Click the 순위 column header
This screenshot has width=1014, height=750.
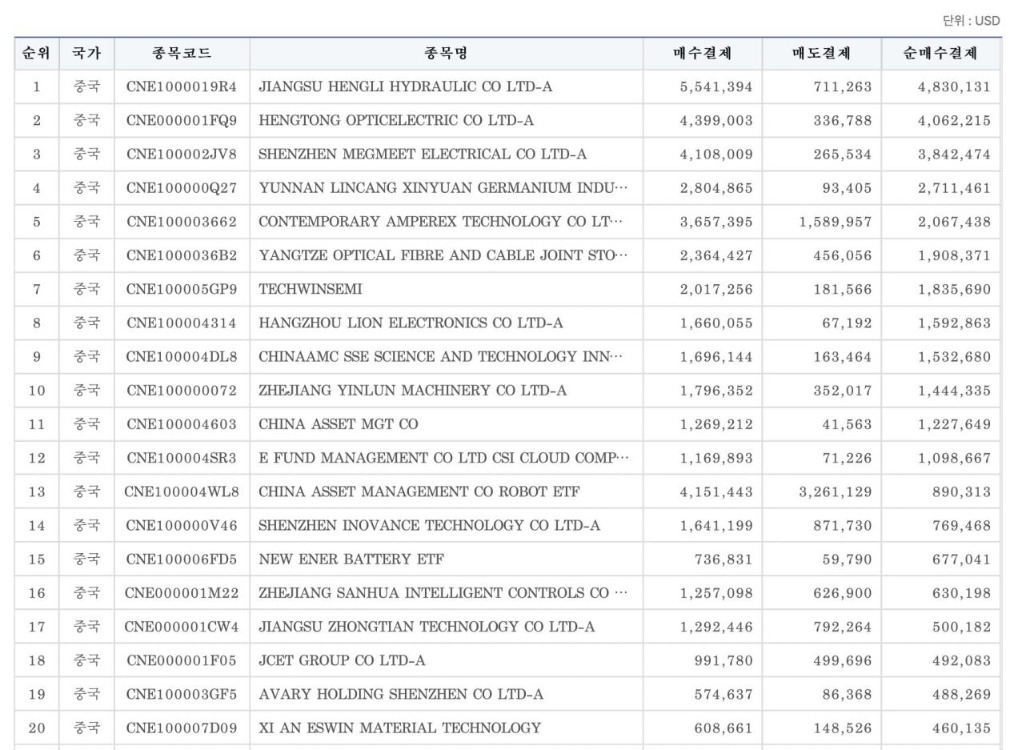[36, 54]
